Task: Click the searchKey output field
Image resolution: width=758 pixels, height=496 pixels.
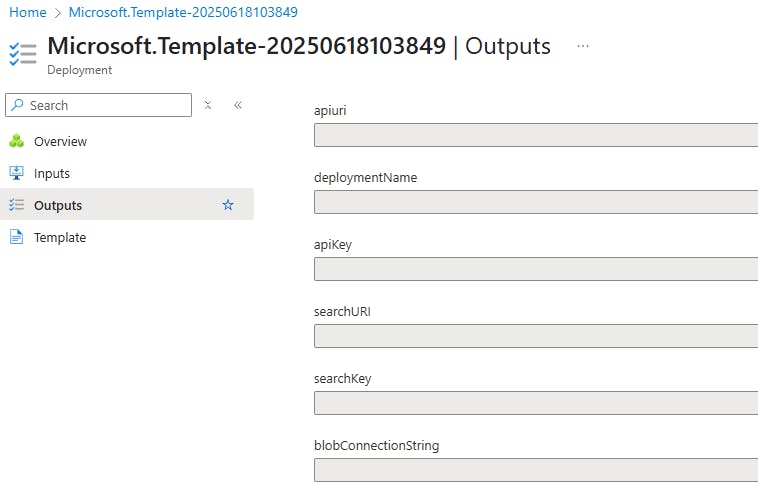Action: [536, 403]
